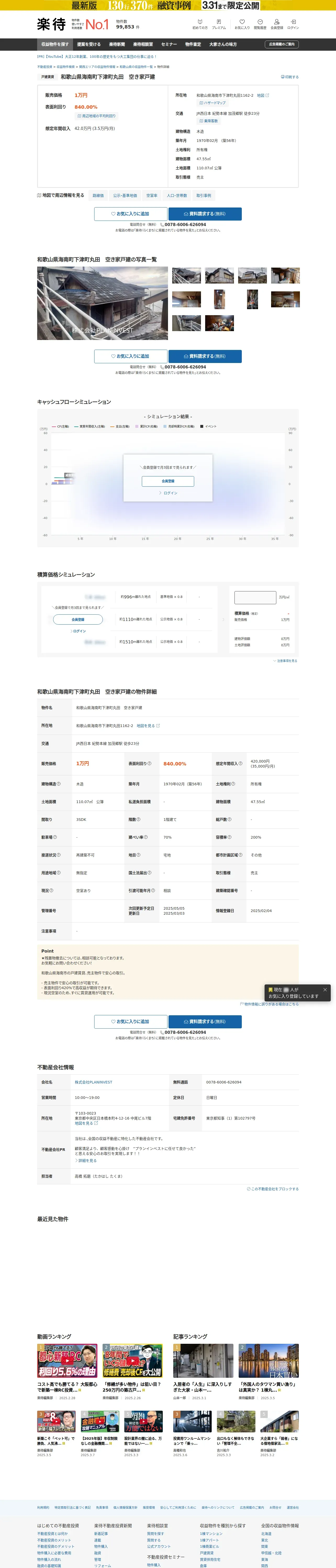Viewport: 336px width, 1568px height.
Task: Click 会員登録 button in 積算価格 simulation
Action: click(78, 620)
